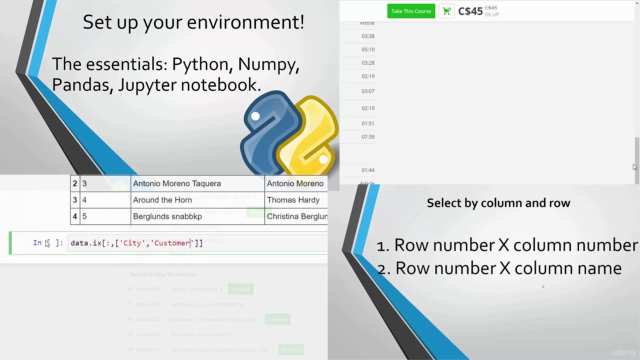
Task: Select 'Antonio Moreno' contact name cell
Action: click(296, 183)
